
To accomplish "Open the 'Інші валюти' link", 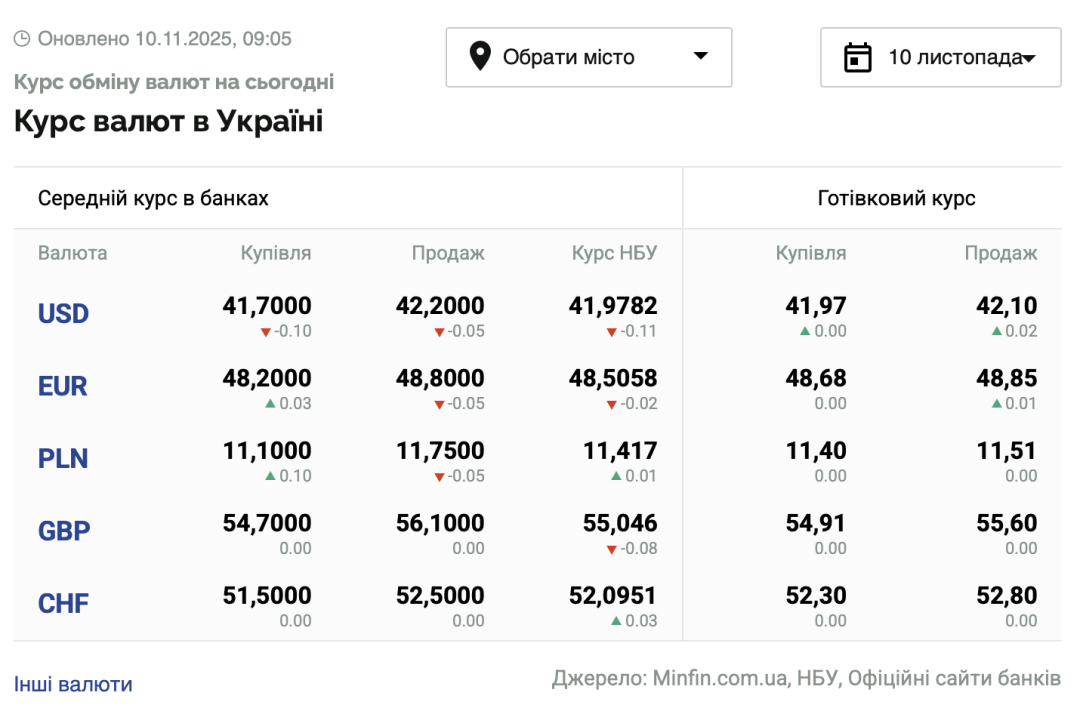I will click(73, 684).
